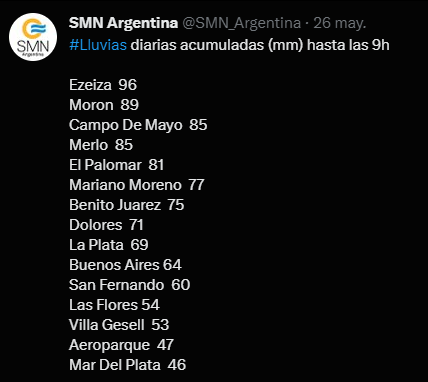The height and width of the screenshot is (382, 428).
Task: Click the Dolores 71 line
Action: tap(106, 225)
